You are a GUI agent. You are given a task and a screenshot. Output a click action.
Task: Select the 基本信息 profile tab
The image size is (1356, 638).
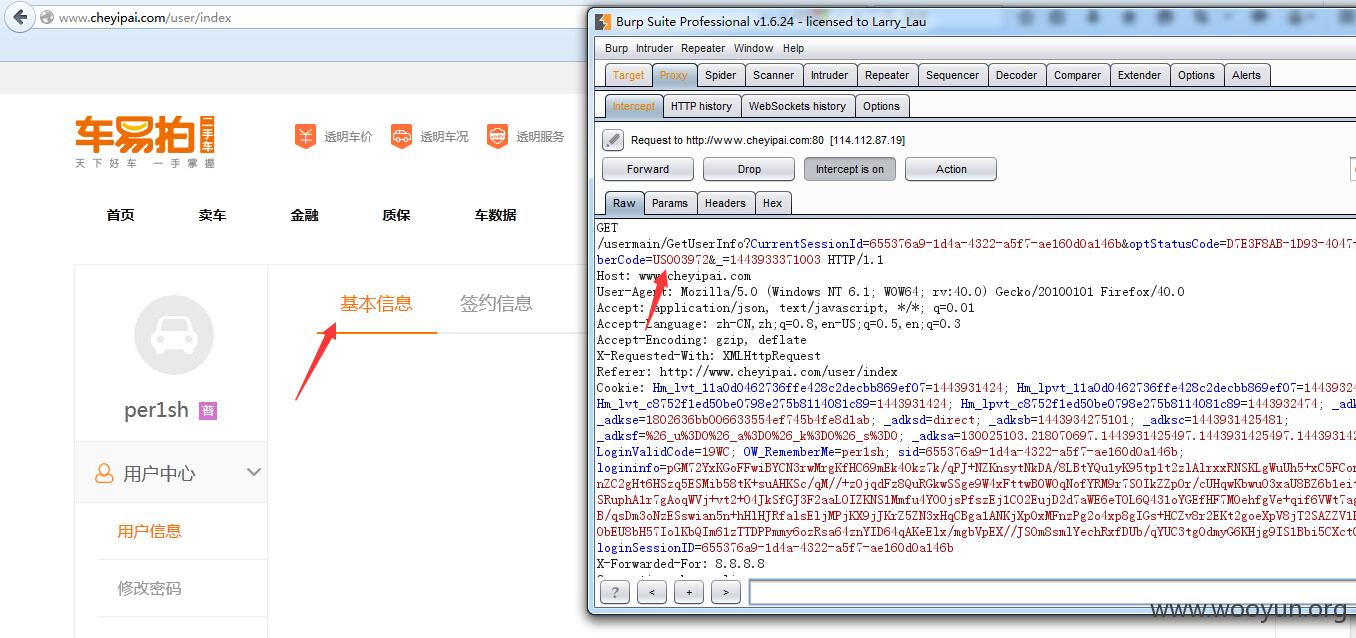(376, 304)
